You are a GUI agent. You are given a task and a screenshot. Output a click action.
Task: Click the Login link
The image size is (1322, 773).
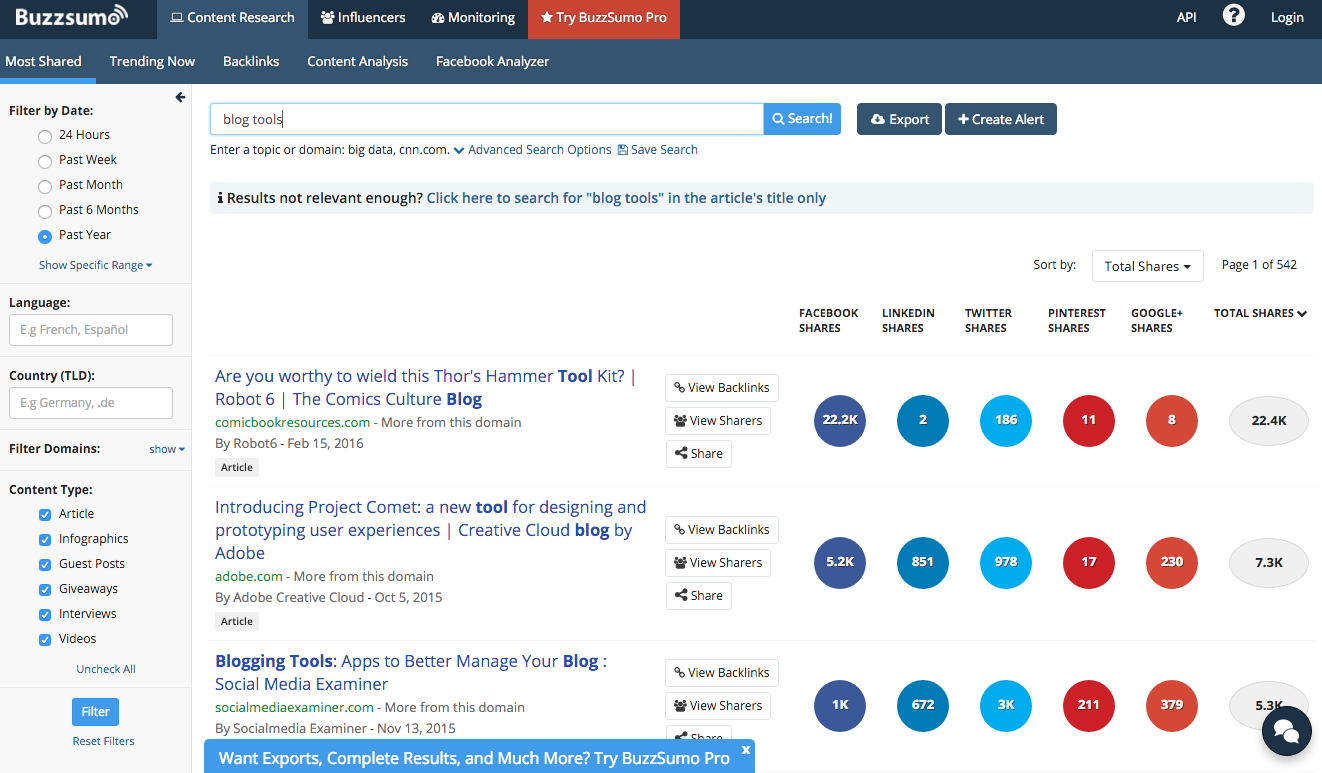pyautogui.click(x=1287, y=17)
